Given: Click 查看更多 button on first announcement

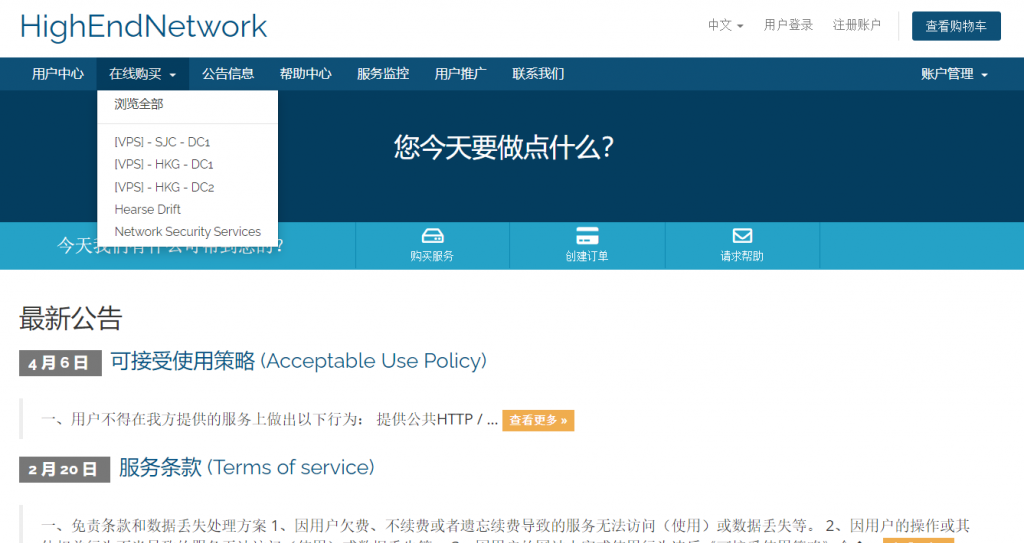Looking at the screenshot, I should (538, 420).
